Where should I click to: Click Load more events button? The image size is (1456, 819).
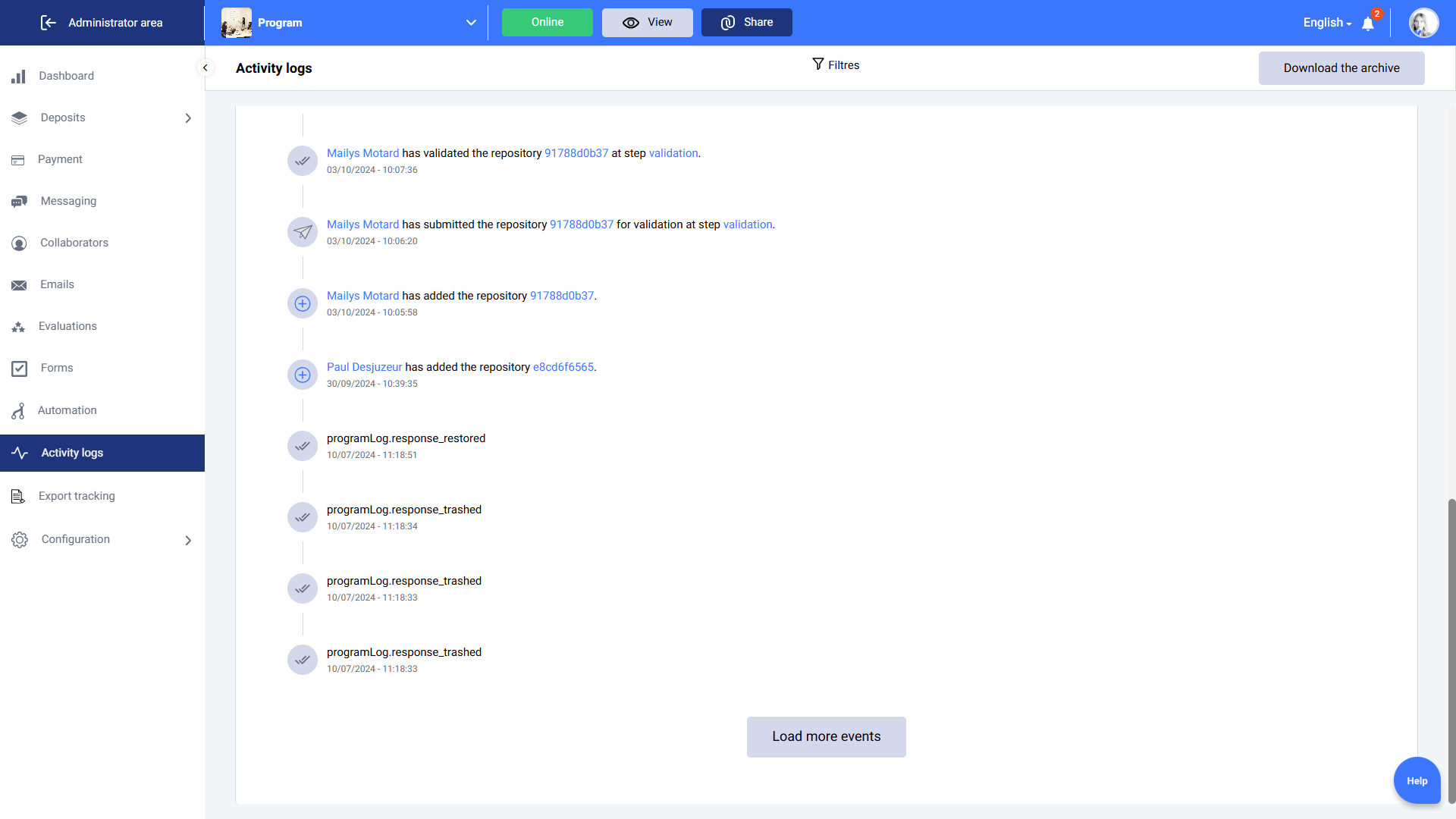(x=827, y=737)
